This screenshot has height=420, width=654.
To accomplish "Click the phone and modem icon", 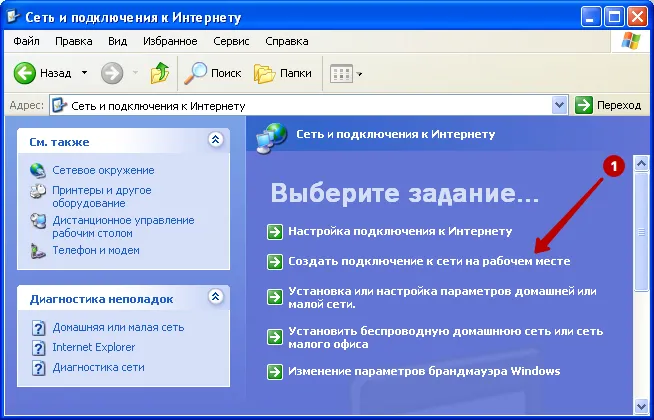I will pos(38,251).
